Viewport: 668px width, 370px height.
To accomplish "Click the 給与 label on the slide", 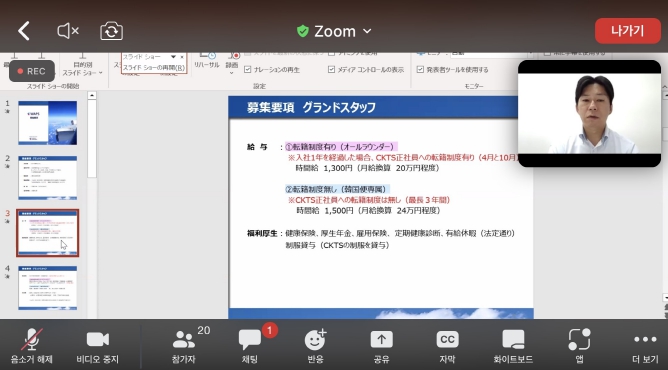I will pyautogui.click(x=257, y=147).
